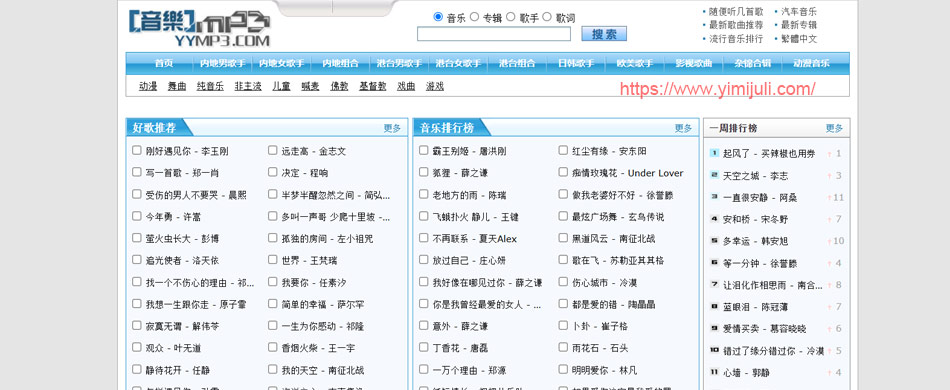950x390 pixels.
Task: Open song 蓝眼泪 - 陈冠蒲 in weekly chart
Action: (755, 307)
